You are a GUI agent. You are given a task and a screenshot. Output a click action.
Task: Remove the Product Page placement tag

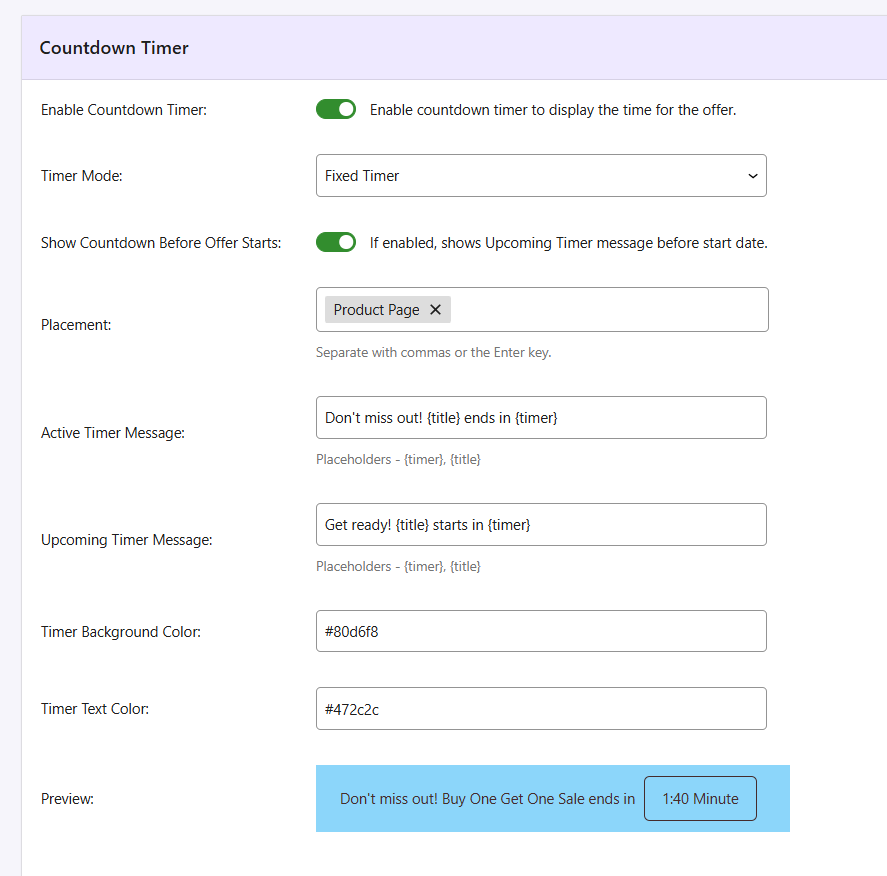click(x=435, y=310)
